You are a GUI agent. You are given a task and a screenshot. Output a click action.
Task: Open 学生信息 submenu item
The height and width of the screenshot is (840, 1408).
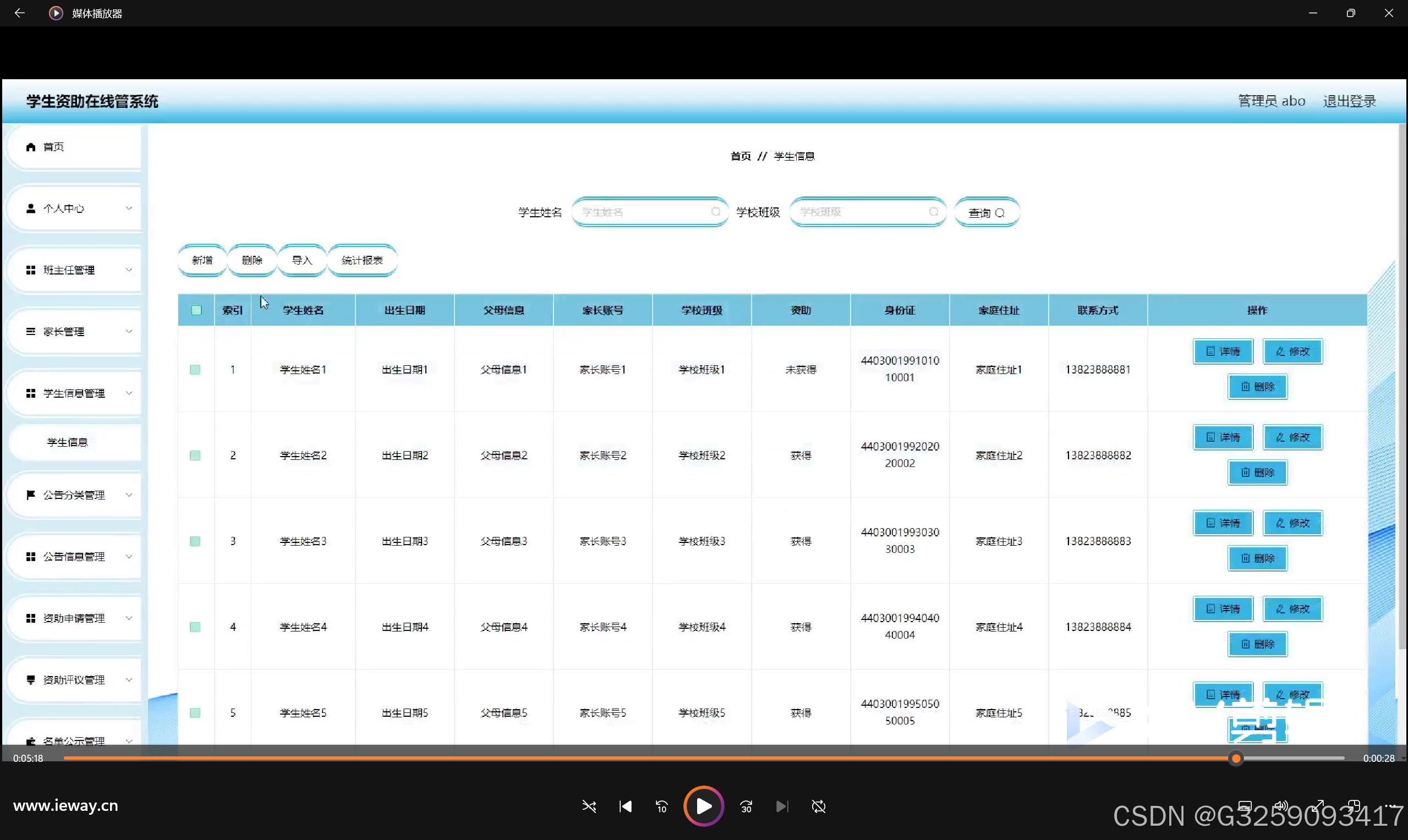point(67,442)
